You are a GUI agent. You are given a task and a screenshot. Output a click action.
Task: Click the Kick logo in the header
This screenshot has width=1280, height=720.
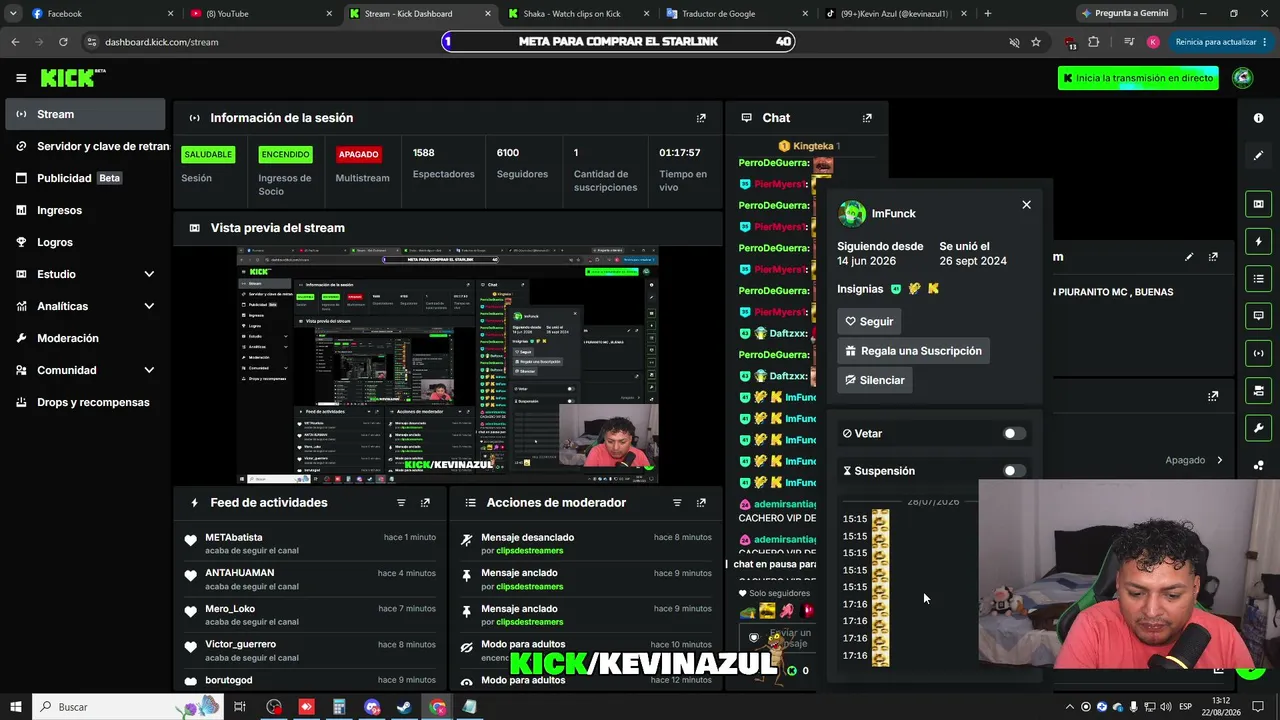coord(73,78)
